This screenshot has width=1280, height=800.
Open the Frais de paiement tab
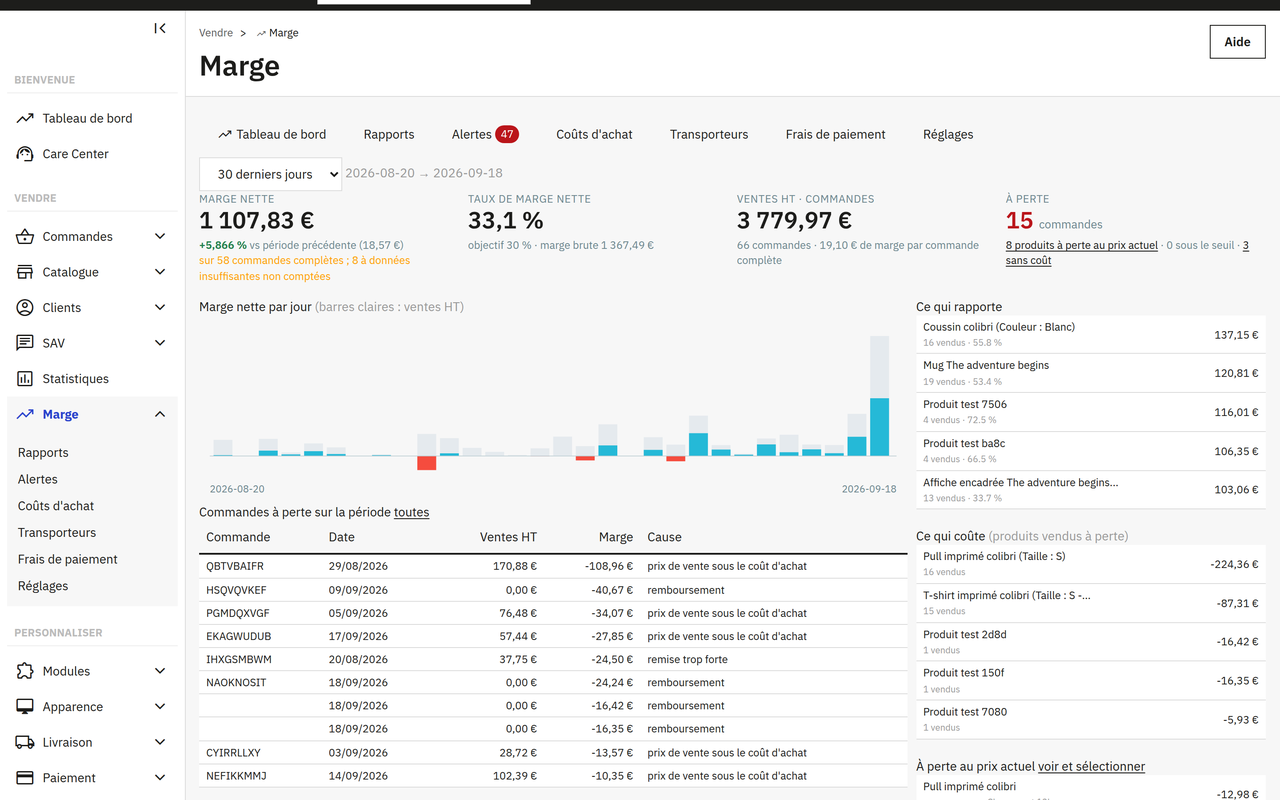click(x=835, y=134)
